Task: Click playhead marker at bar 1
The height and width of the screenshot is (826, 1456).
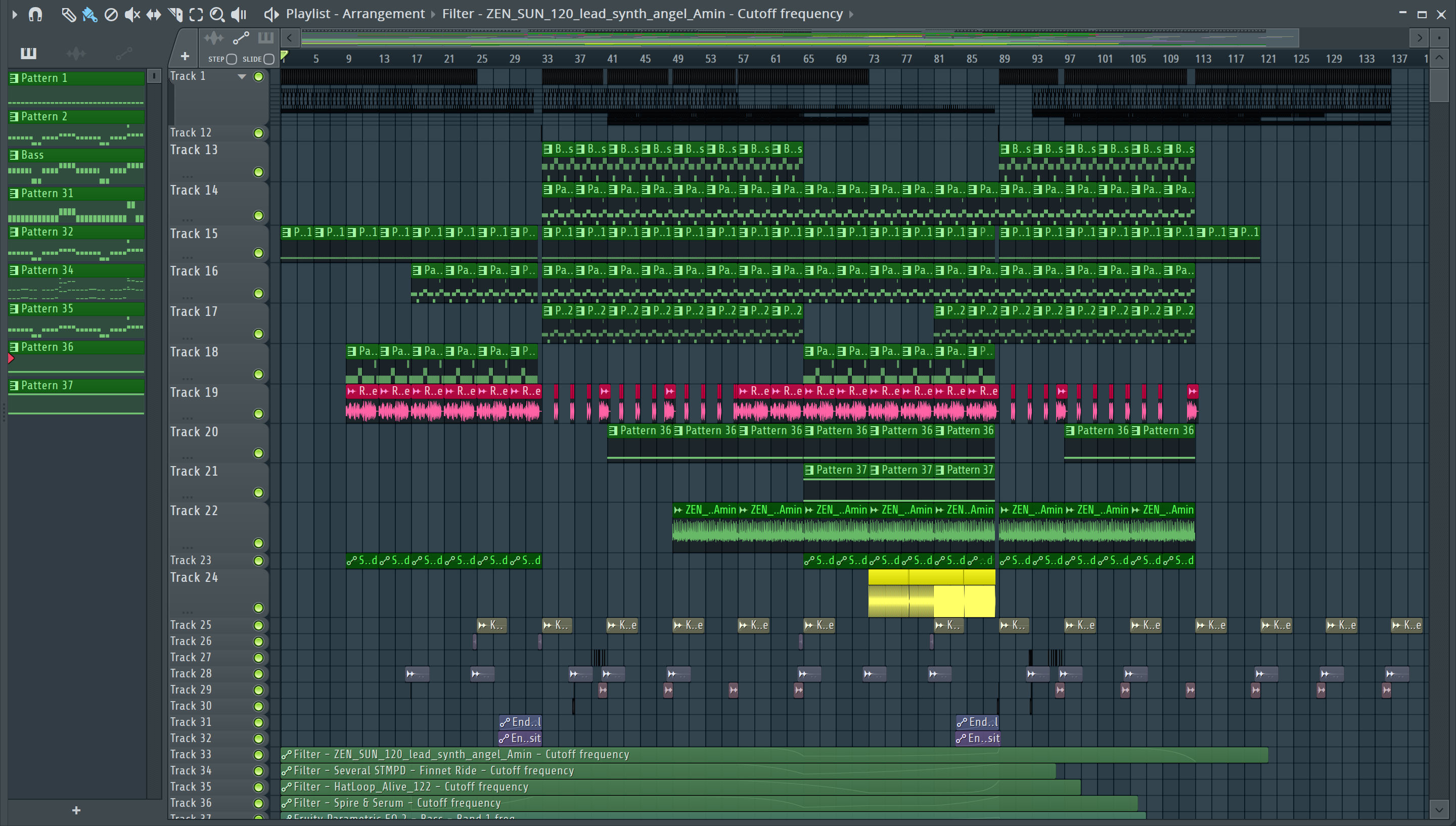Action: point(285,56)
